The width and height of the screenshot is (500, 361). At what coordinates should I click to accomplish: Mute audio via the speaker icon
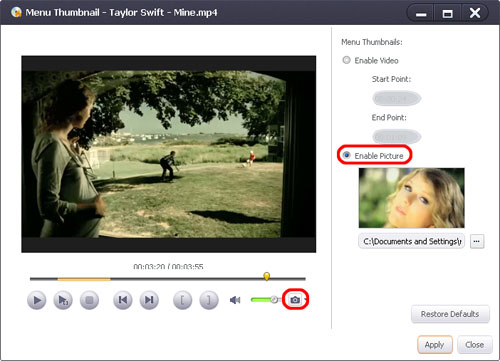coord(235,300)
